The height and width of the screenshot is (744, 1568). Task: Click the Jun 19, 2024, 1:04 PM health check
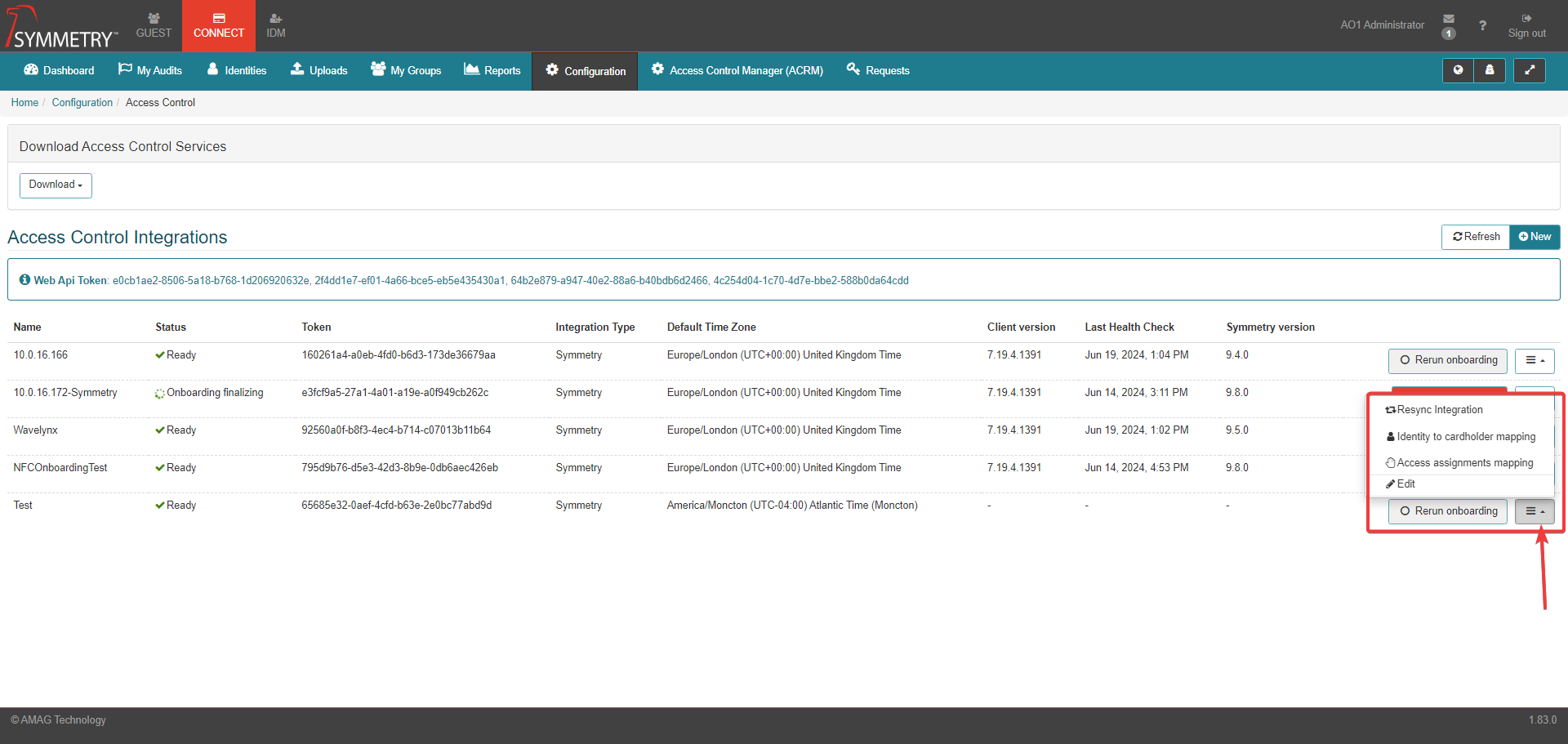(x=1136, y=355)
